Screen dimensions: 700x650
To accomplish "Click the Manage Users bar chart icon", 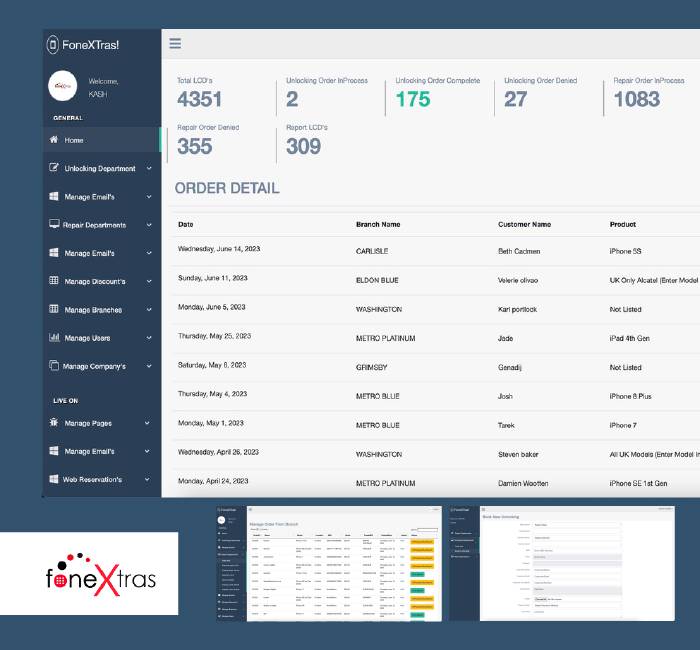I will (x=54, y=338).
